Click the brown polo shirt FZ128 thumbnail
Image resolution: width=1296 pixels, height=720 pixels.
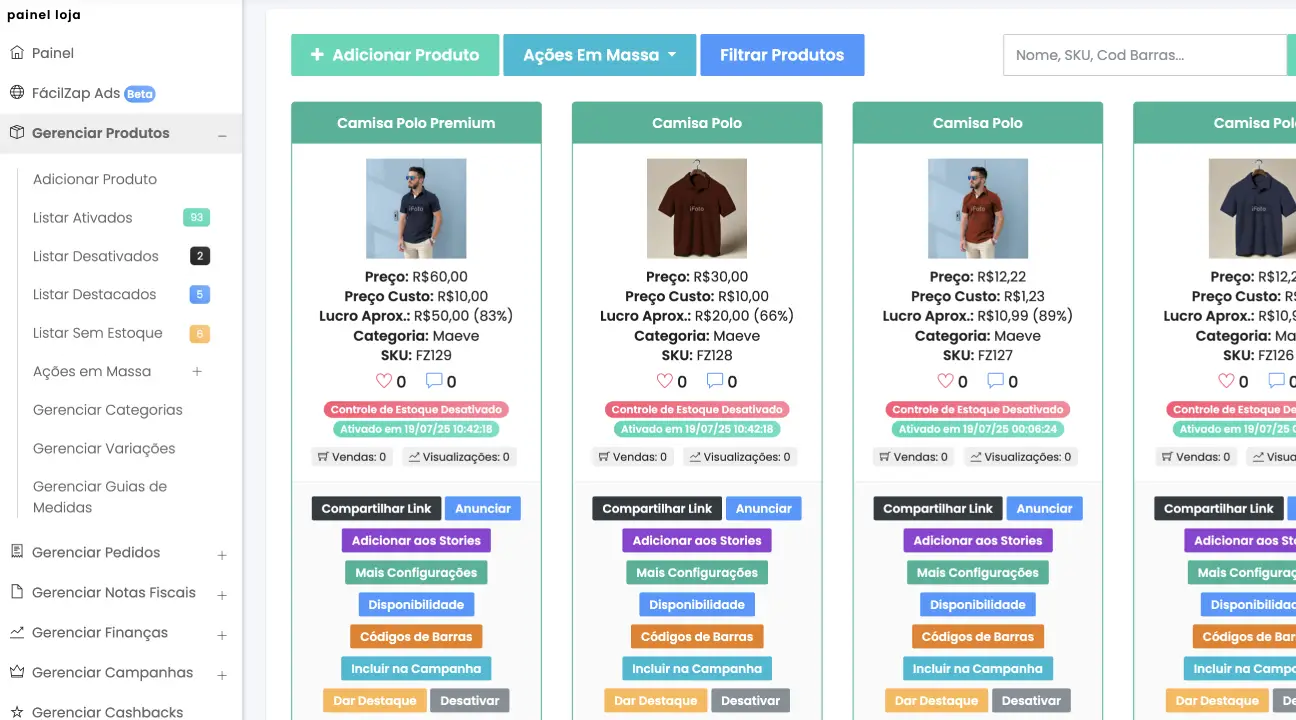click(x=697, y=209)
